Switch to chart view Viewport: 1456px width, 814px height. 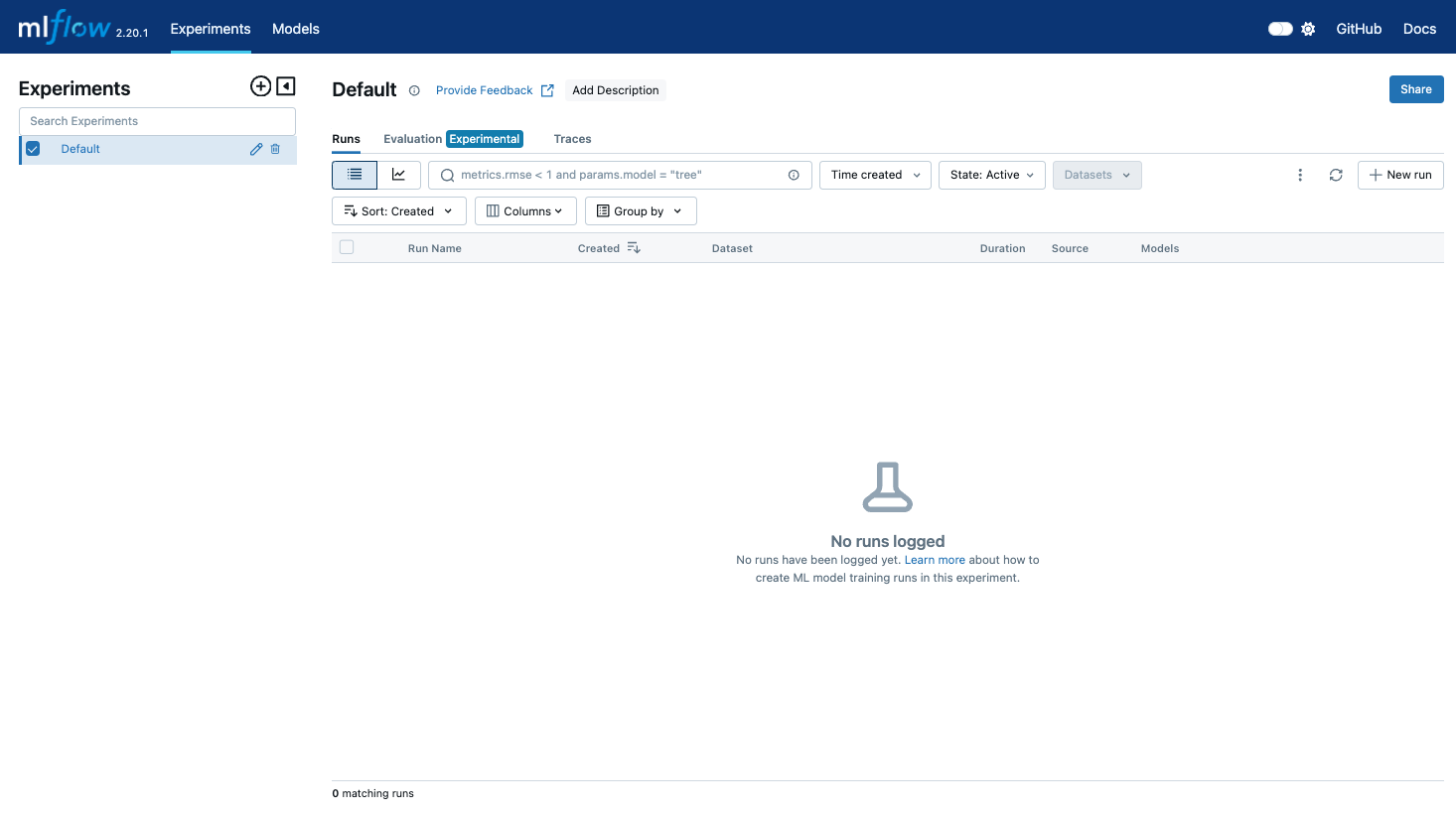[x=399, y=175]
